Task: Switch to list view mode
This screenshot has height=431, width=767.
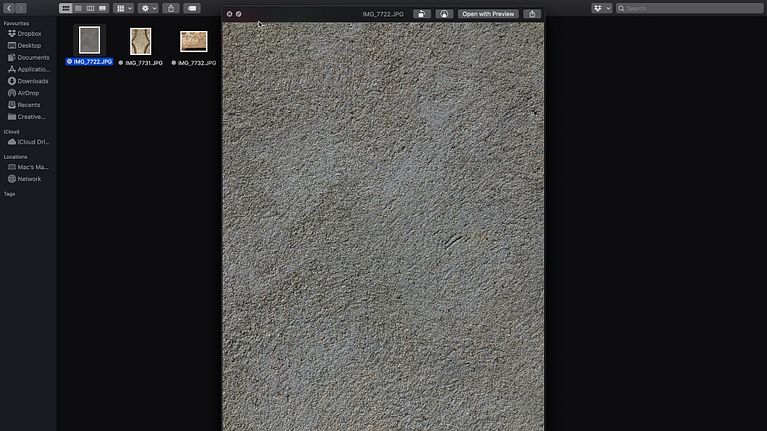Action: (78, 8)
